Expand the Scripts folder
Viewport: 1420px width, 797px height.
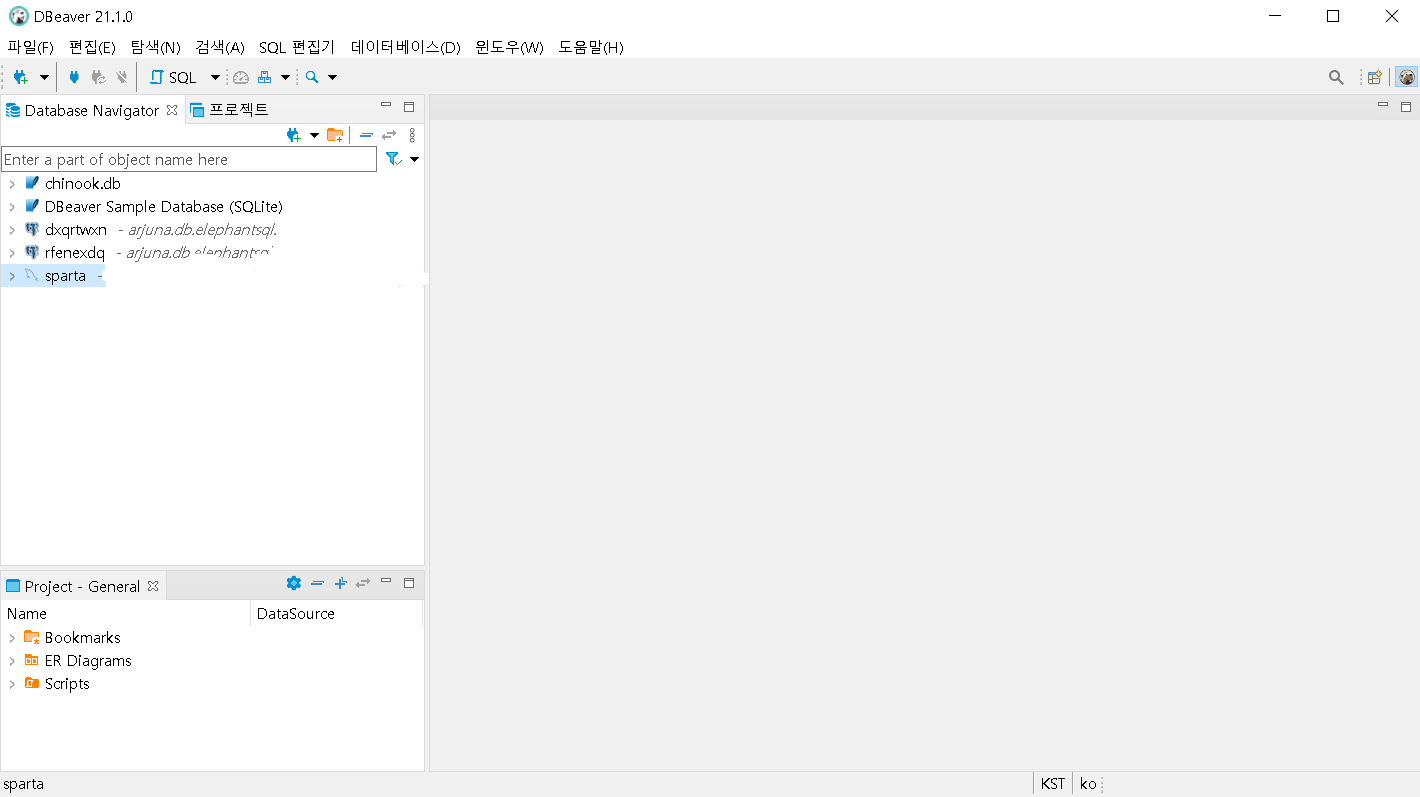[x=12, y=684]
